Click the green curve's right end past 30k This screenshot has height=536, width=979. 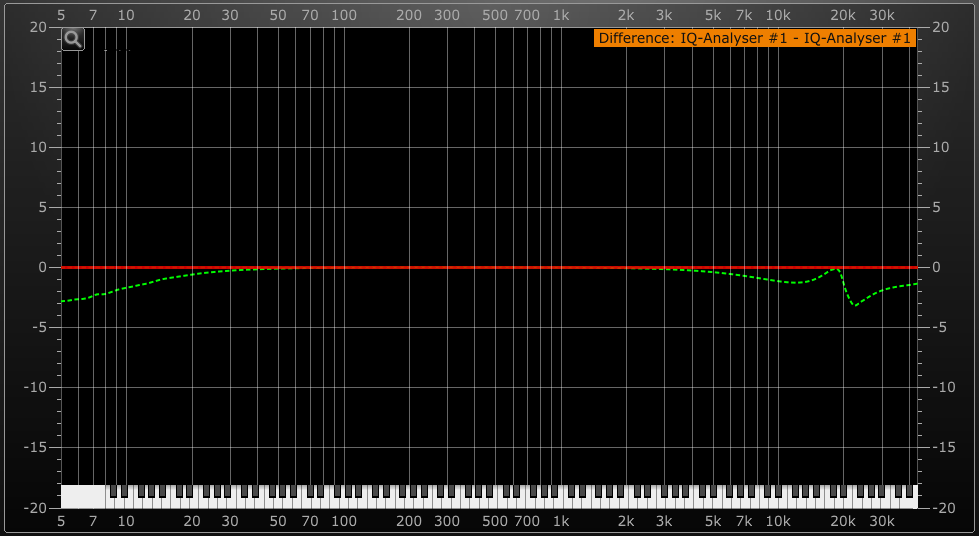pos(915,284)
